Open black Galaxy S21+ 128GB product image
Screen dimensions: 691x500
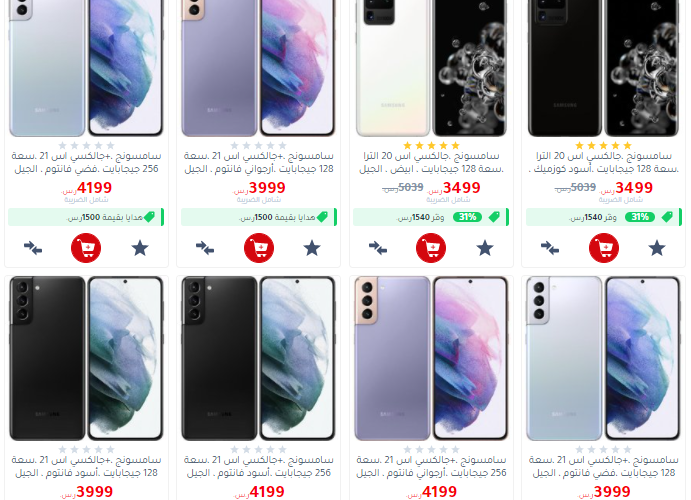tap(86, 359)
